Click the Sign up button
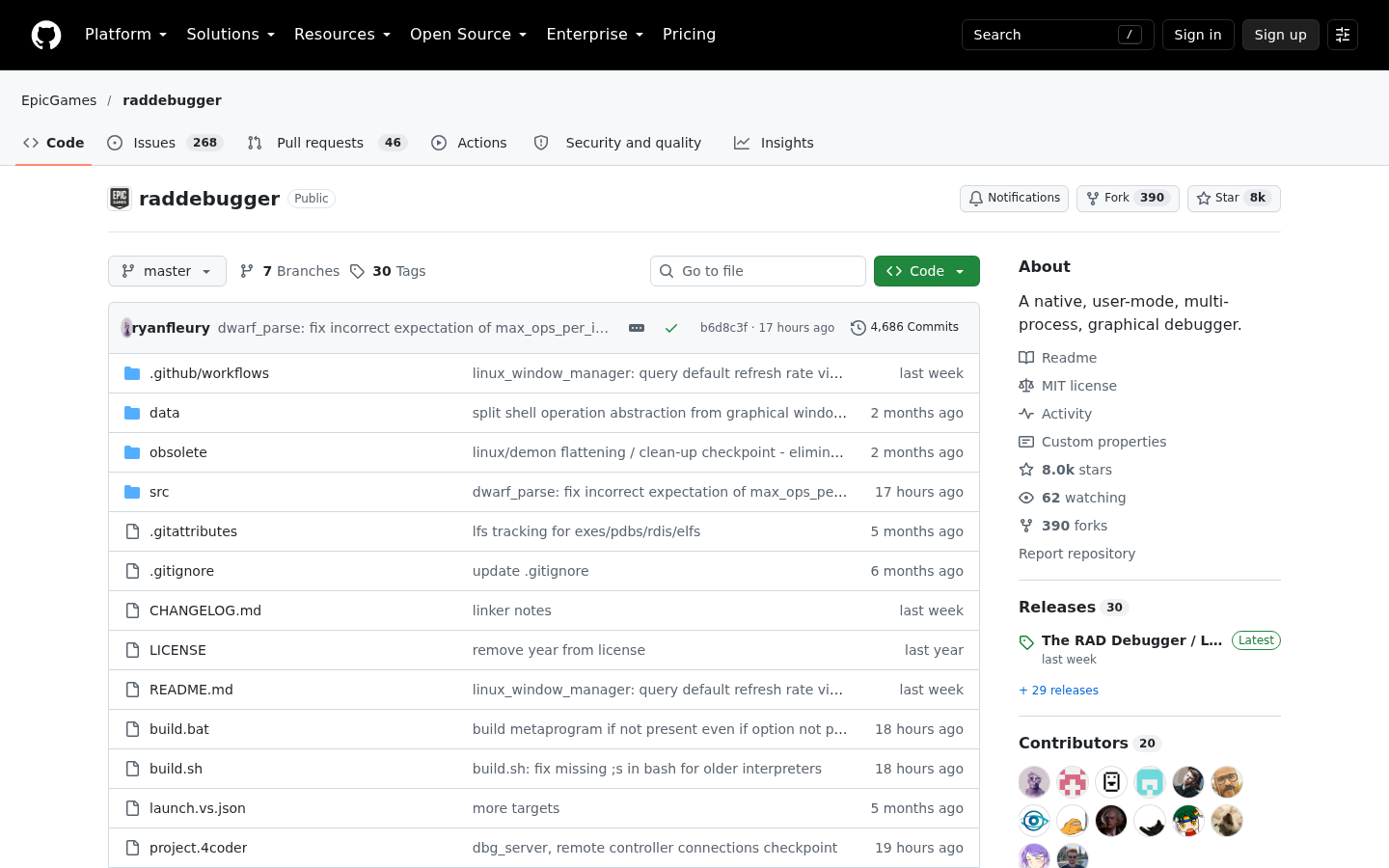This screenshot has width=1389, height=868. click(1280, 35)
